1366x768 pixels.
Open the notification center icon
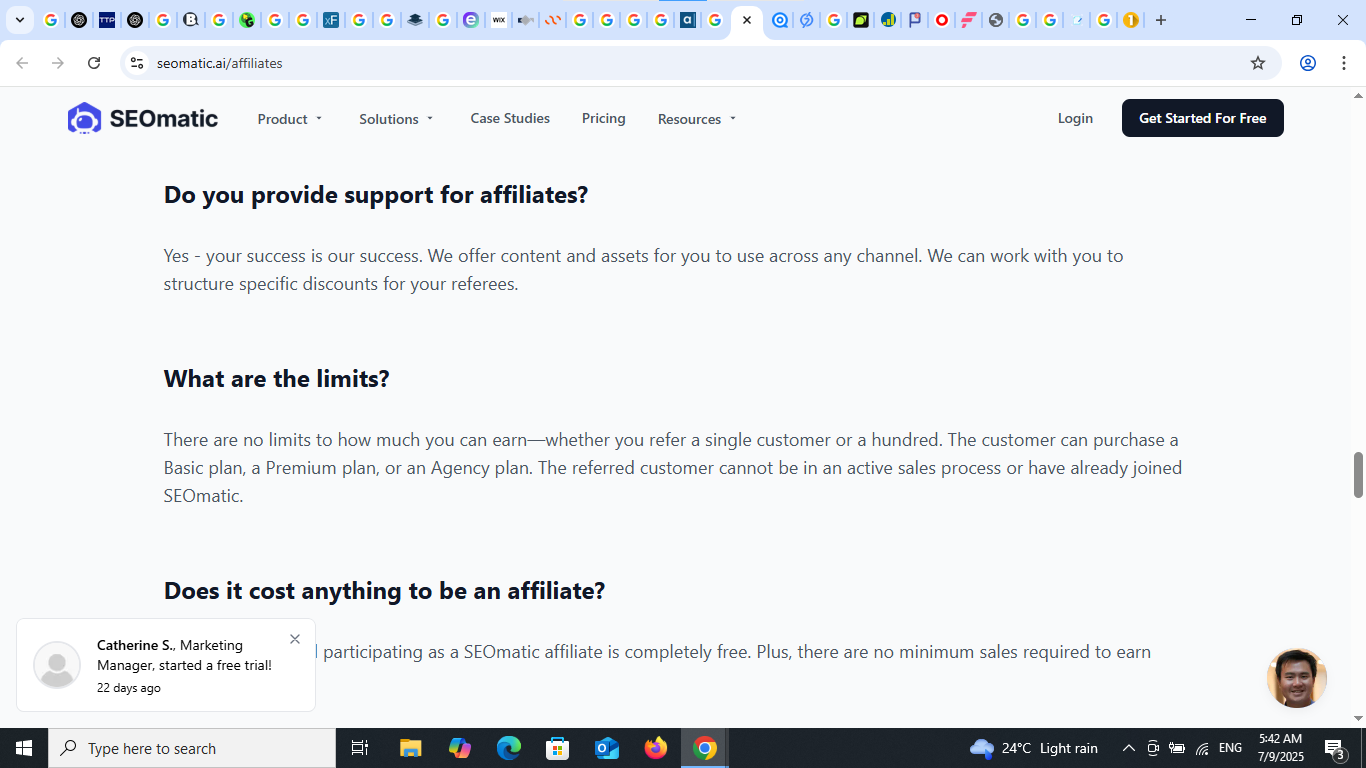tap(1334, 748)
